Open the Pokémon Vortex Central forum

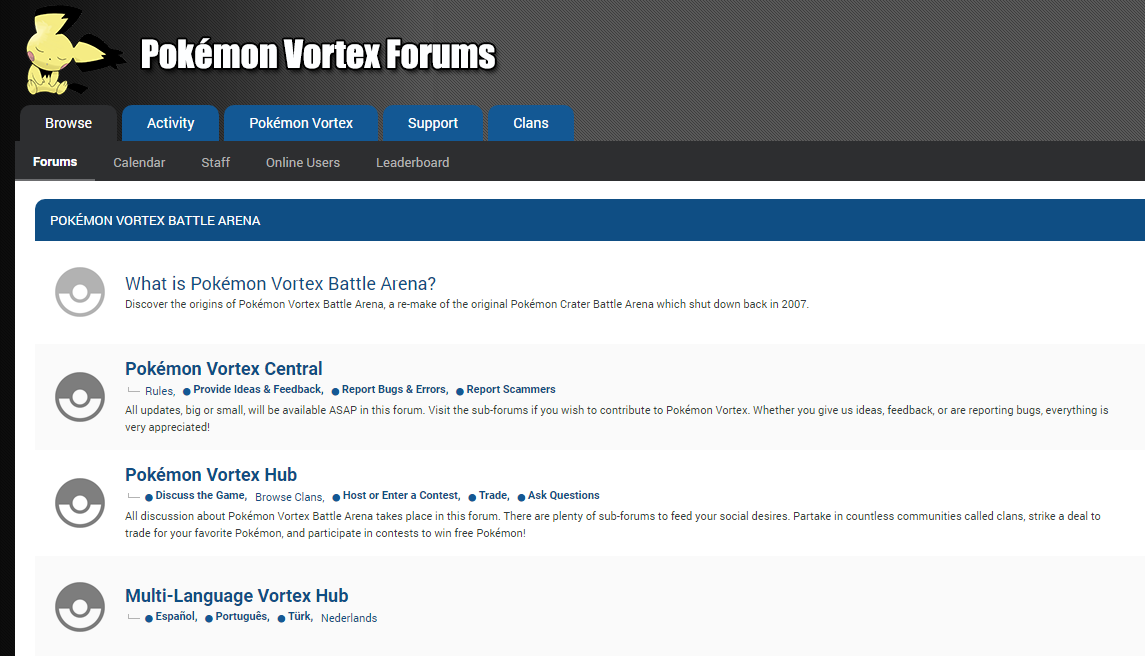223,369
